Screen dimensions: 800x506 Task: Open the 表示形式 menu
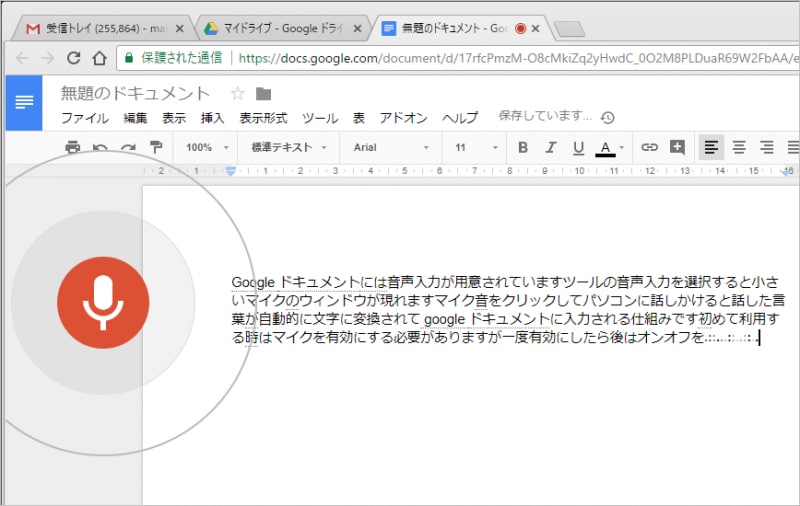(x=263, y=118)
